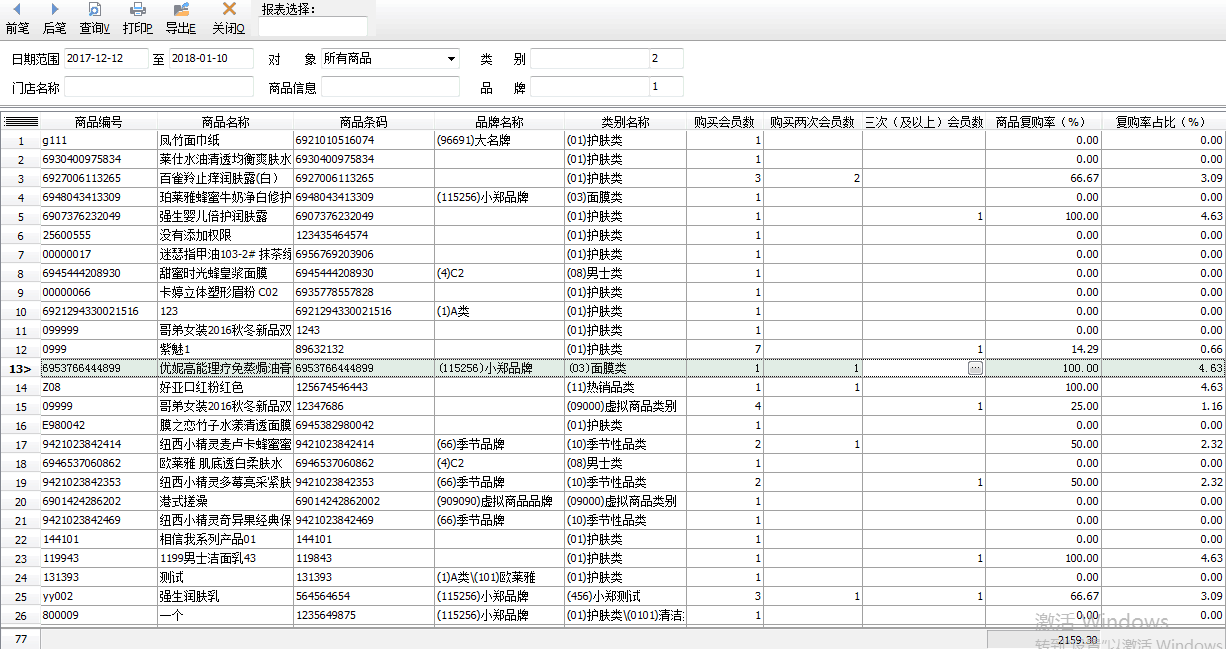This screenshot has width=1226, height=649.
Task: Focus the 商品信息 input field
Action: click(390, 87)
